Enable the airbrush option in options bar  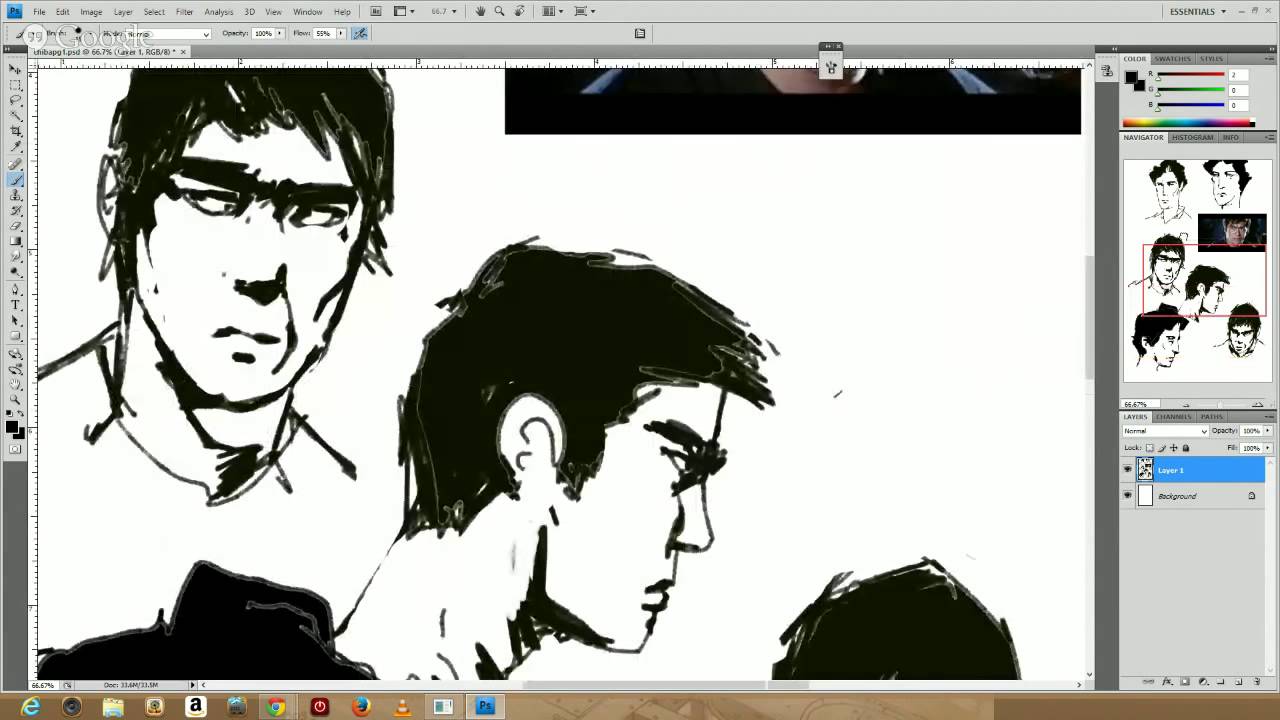(360, 33)
